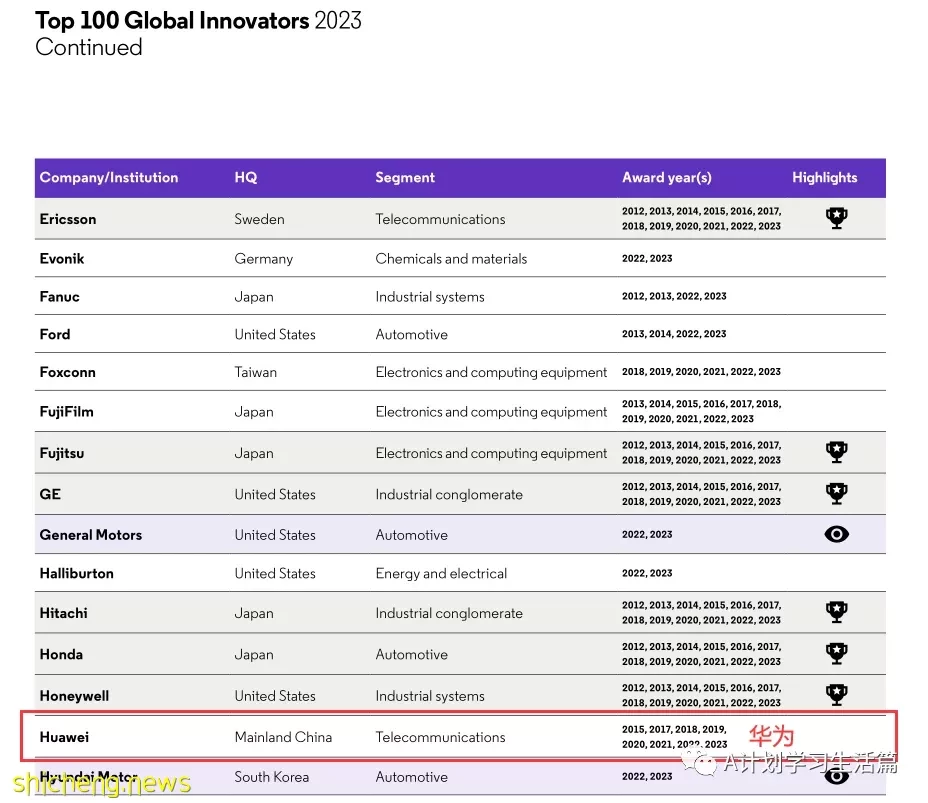Click the eye icon in the General Motors row

point(836,534)
